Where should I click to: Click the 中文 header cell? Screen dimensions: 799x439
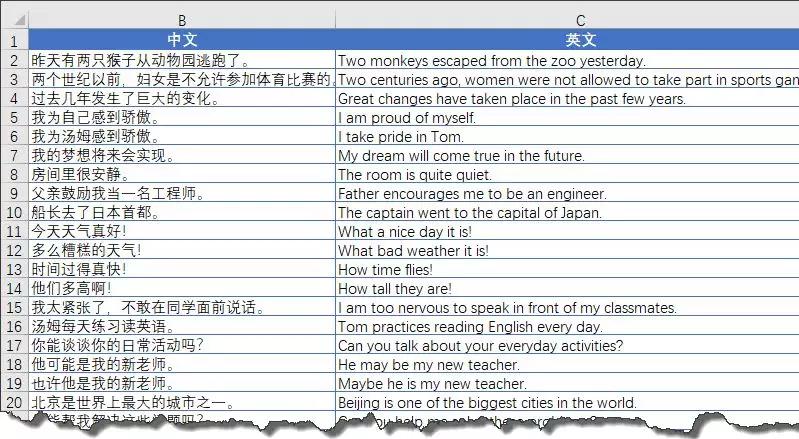[x=182, y=40]
